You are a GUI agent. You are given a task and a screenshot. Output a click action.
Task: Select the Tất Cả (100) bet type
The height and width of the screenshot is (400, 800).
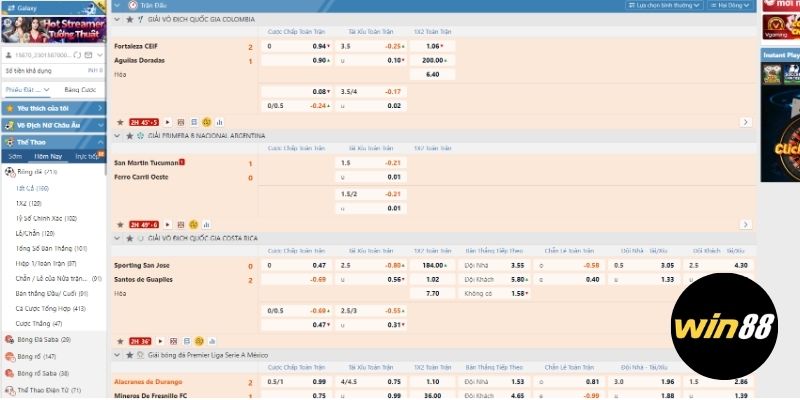point(33,188)
